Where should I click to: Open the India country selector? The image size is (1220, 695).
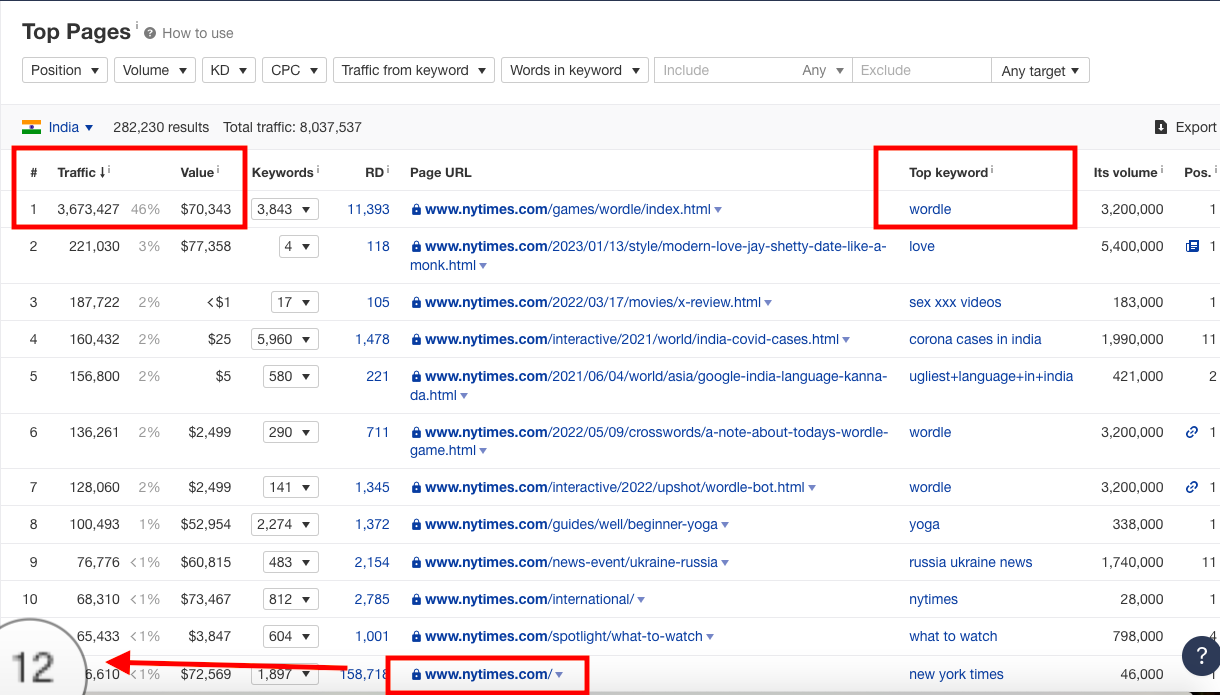pos(58,127)
